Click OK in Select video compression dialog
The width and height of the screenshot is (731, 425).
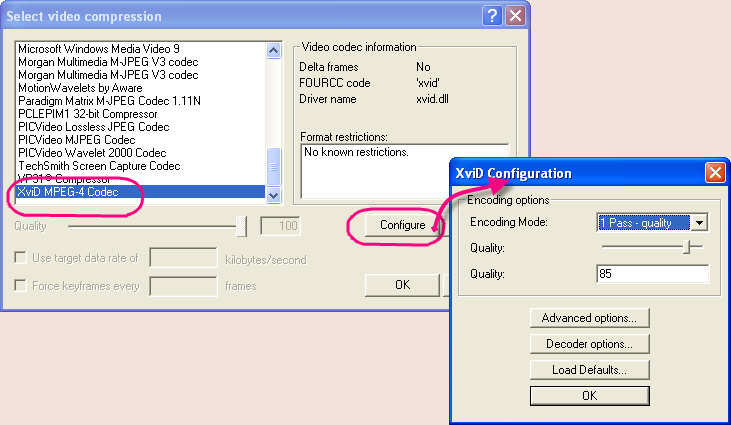(402, 285)
